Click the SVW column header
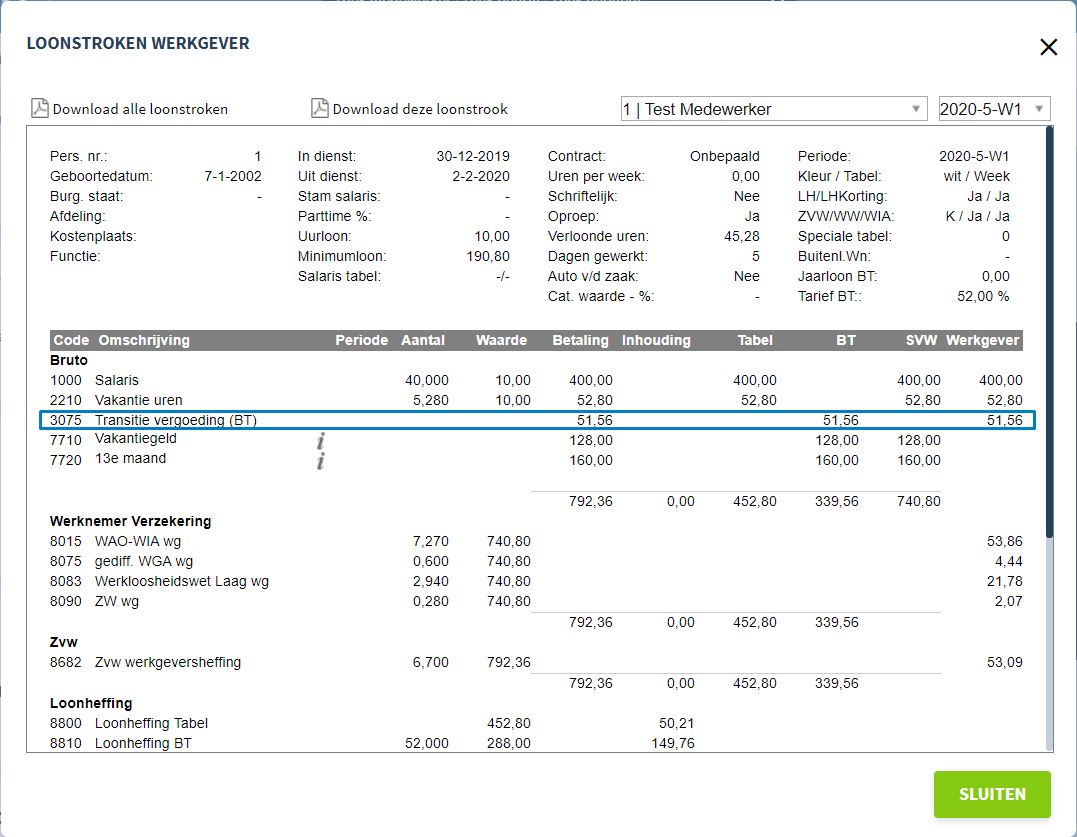The width and height of the screenshot is (1077, 837). 921,341
